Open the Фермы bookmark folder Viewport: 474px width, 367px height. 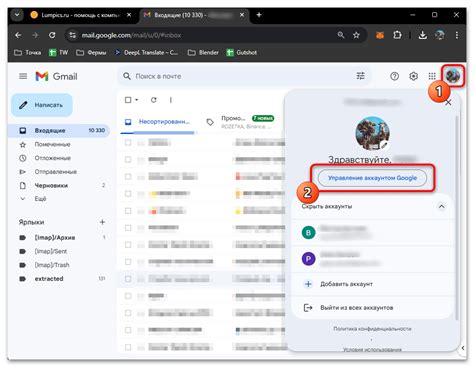point(91,52)
